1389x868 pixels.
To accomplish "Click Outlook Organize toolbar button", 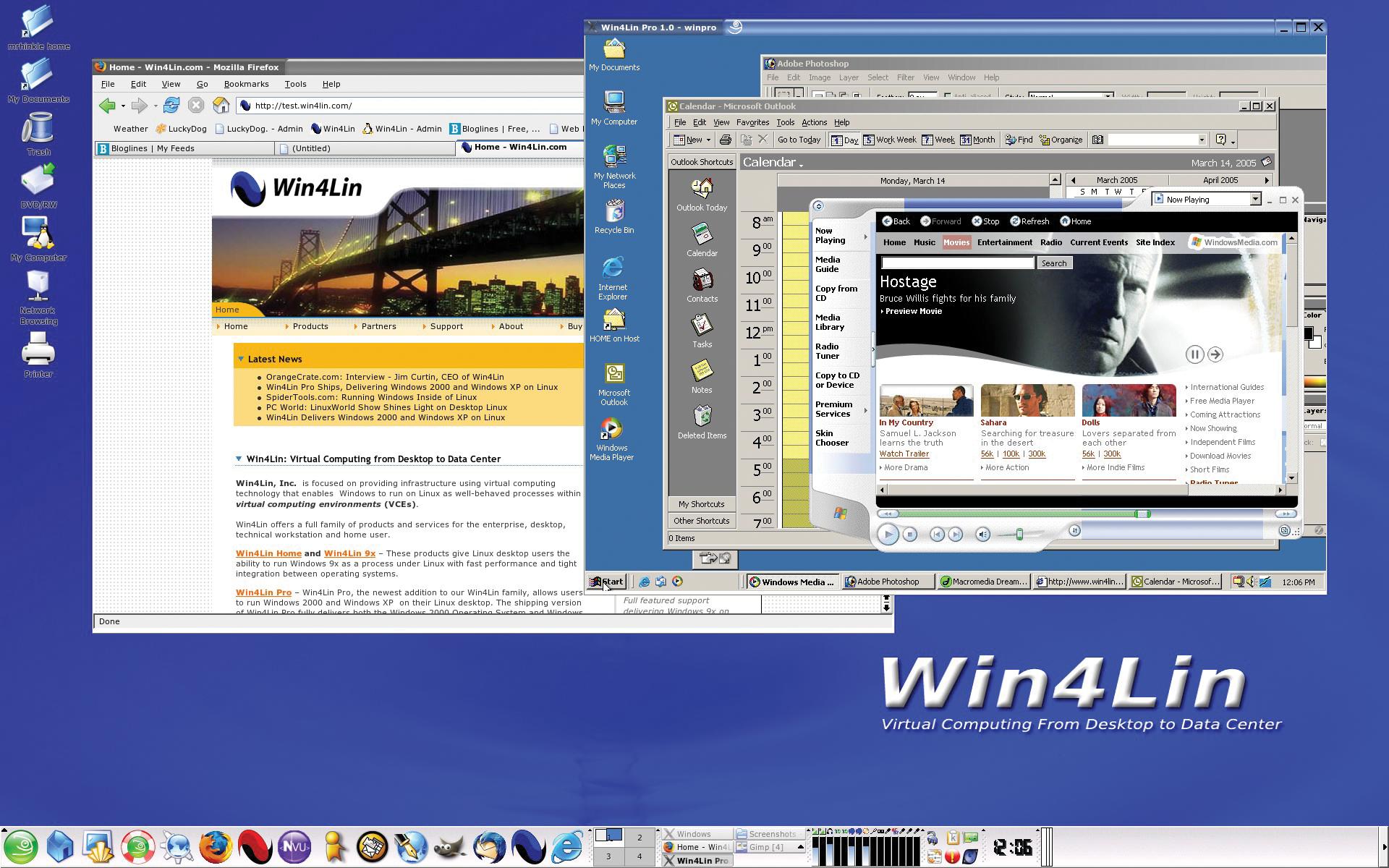I will click(1061, 140).
